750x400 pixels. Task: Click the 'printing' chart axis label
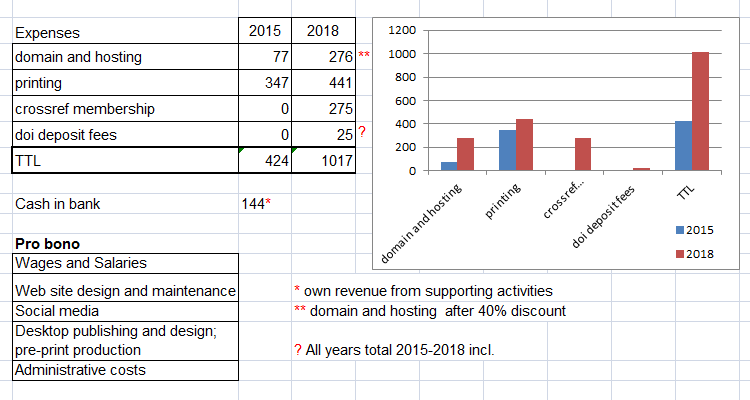(x=502, y=201)
